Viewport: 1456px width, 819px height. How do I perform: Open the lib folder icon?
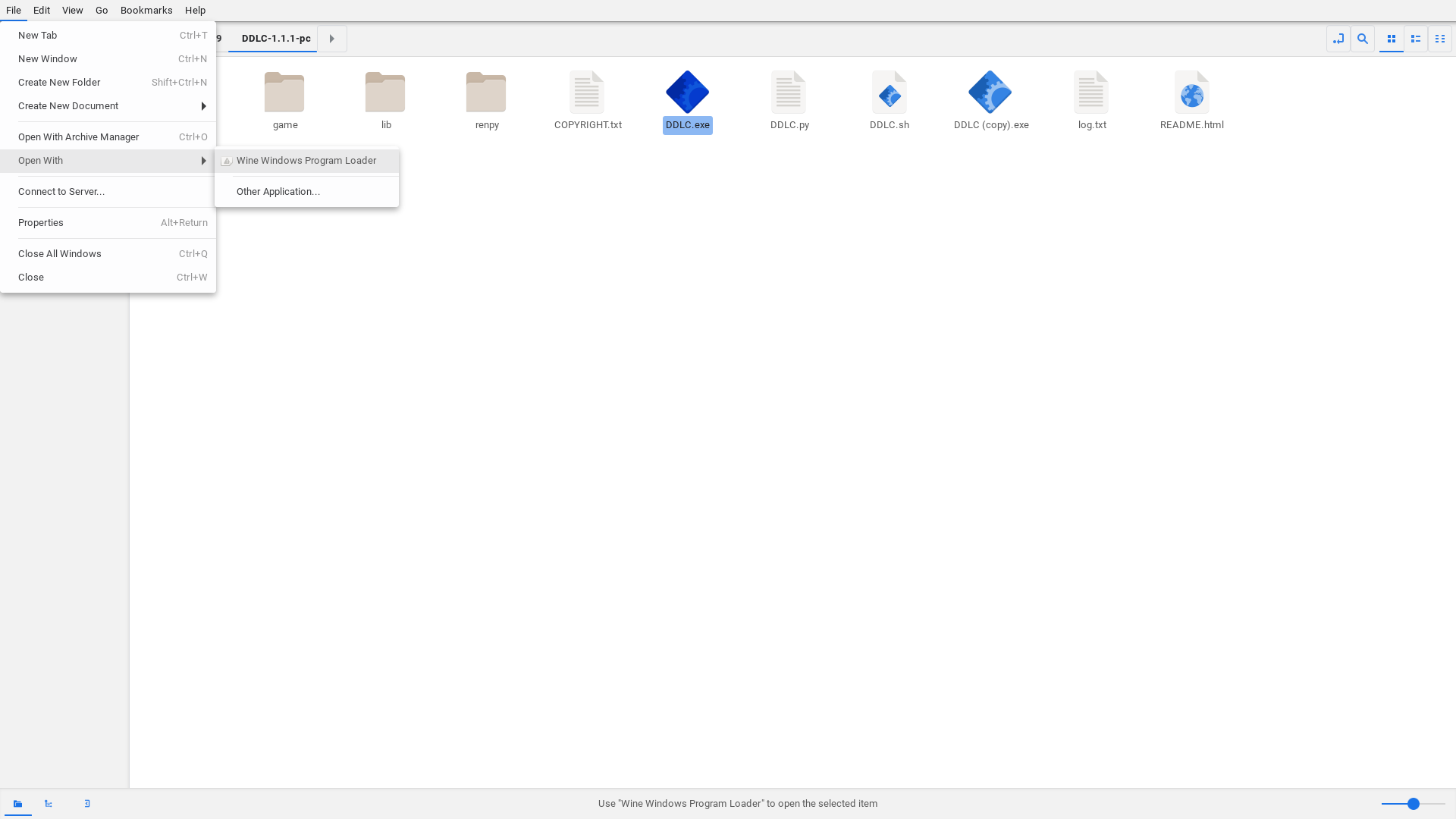tap(385, 93)
